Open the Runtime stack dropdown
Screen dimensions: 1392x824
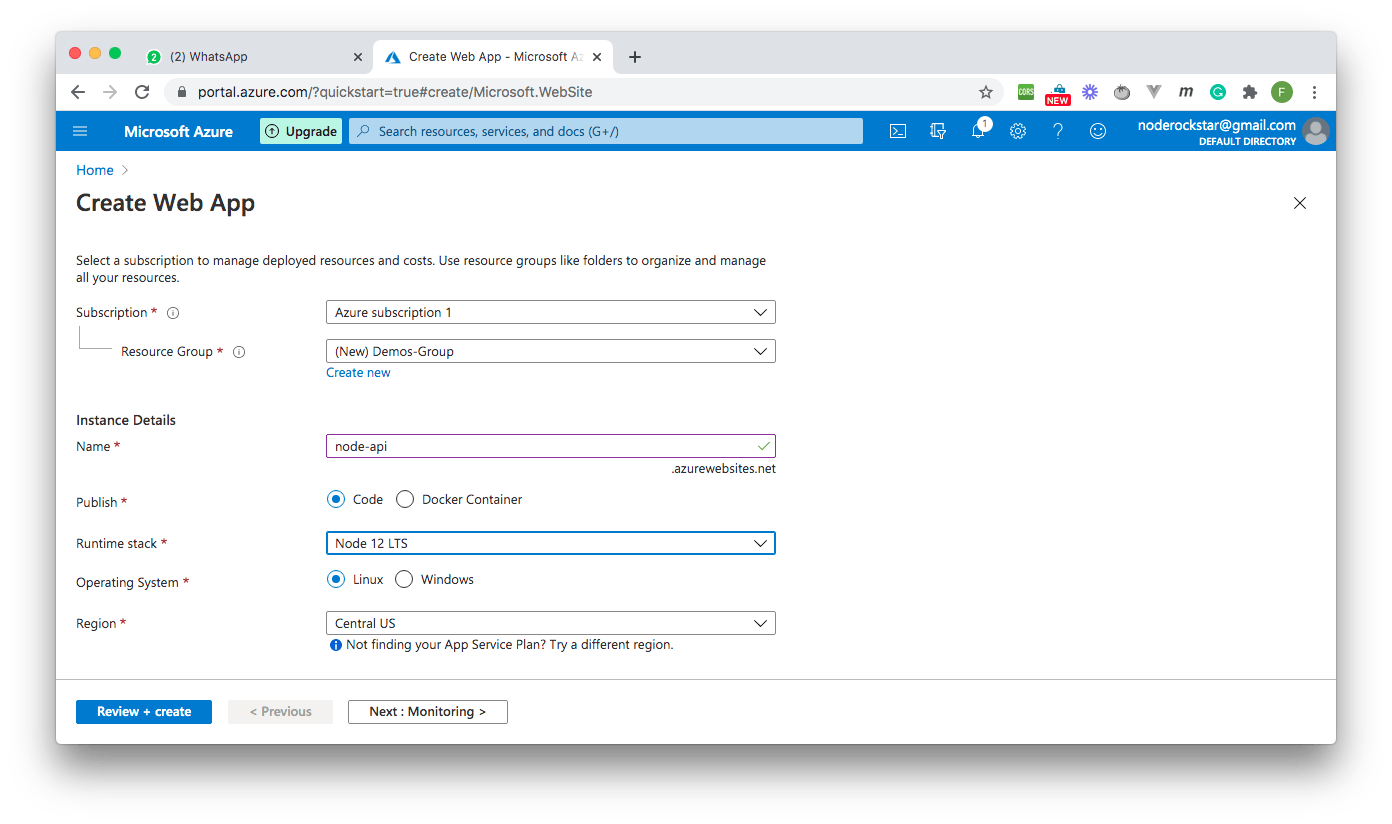(x=550, y=543)
